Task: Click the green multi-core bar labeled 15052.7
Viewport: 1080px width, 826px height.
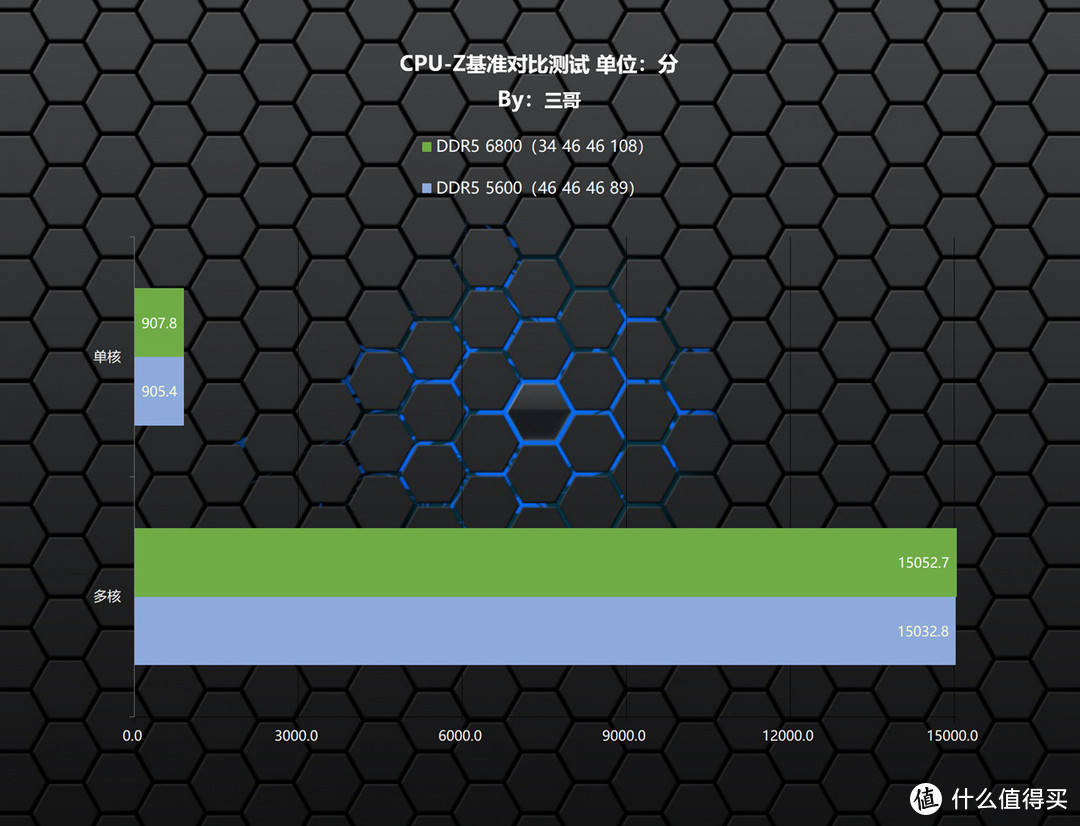Action: tap(546, 562)
